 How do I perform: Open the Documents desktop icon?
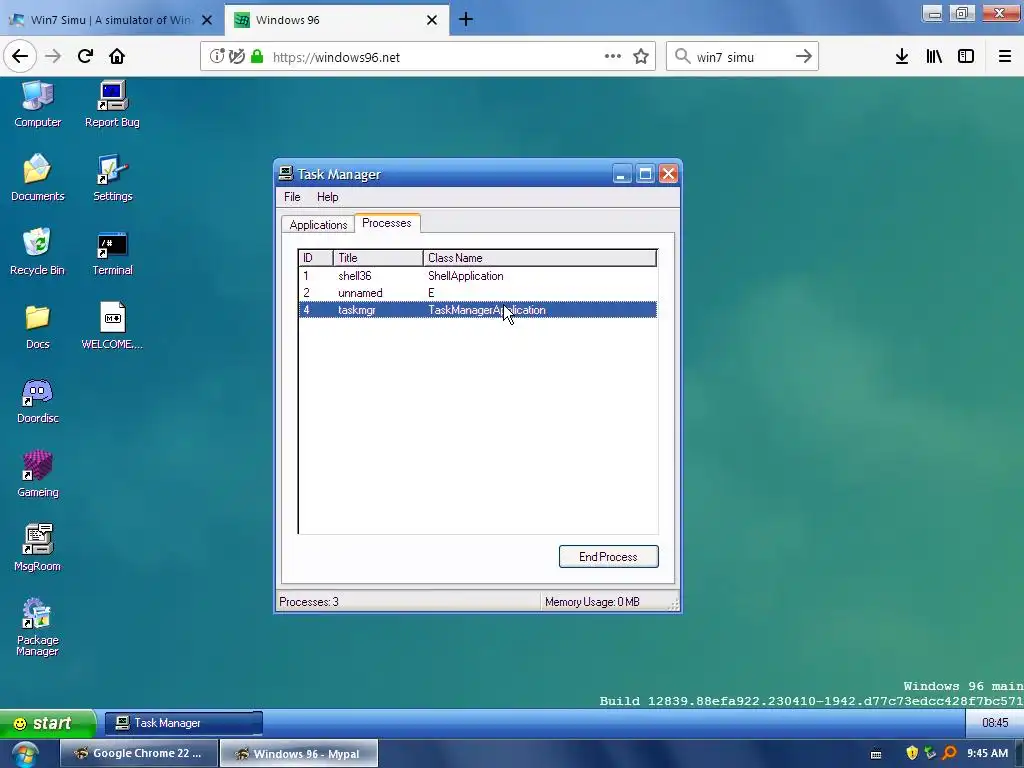(x=37, y=178)
